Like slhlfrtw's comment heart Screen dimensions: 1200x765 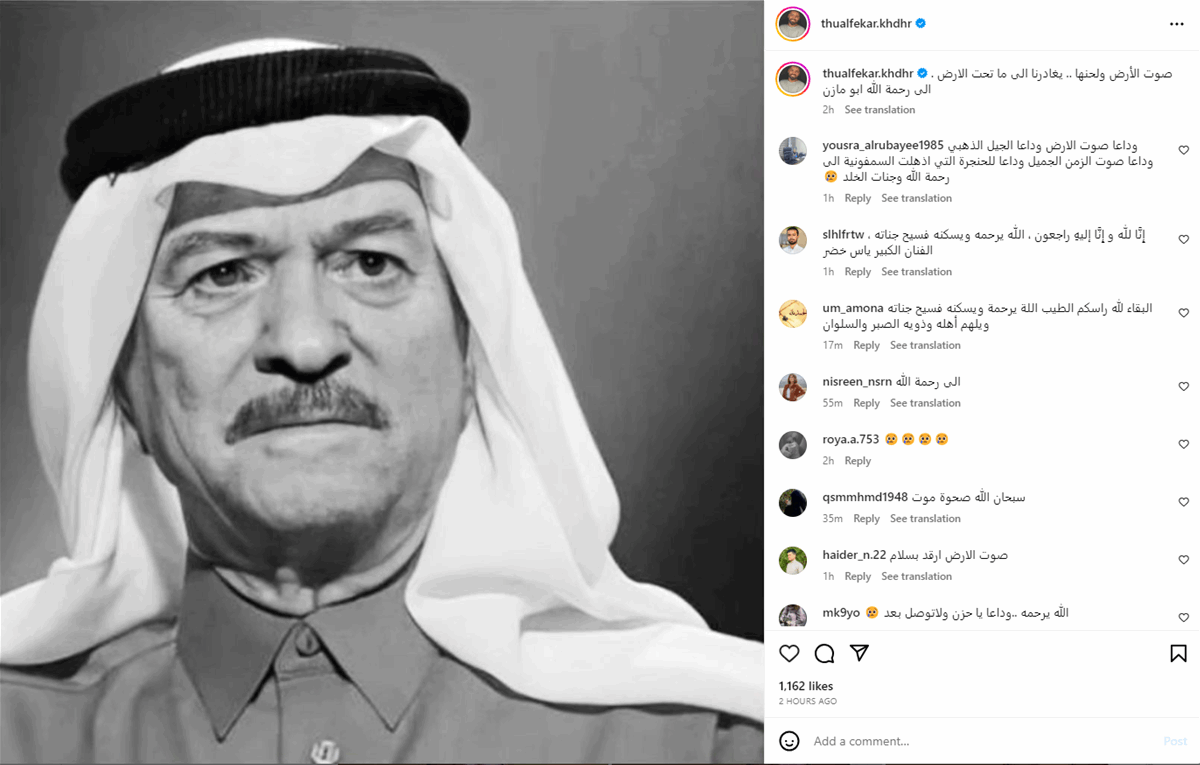(x=1184, y=240)
